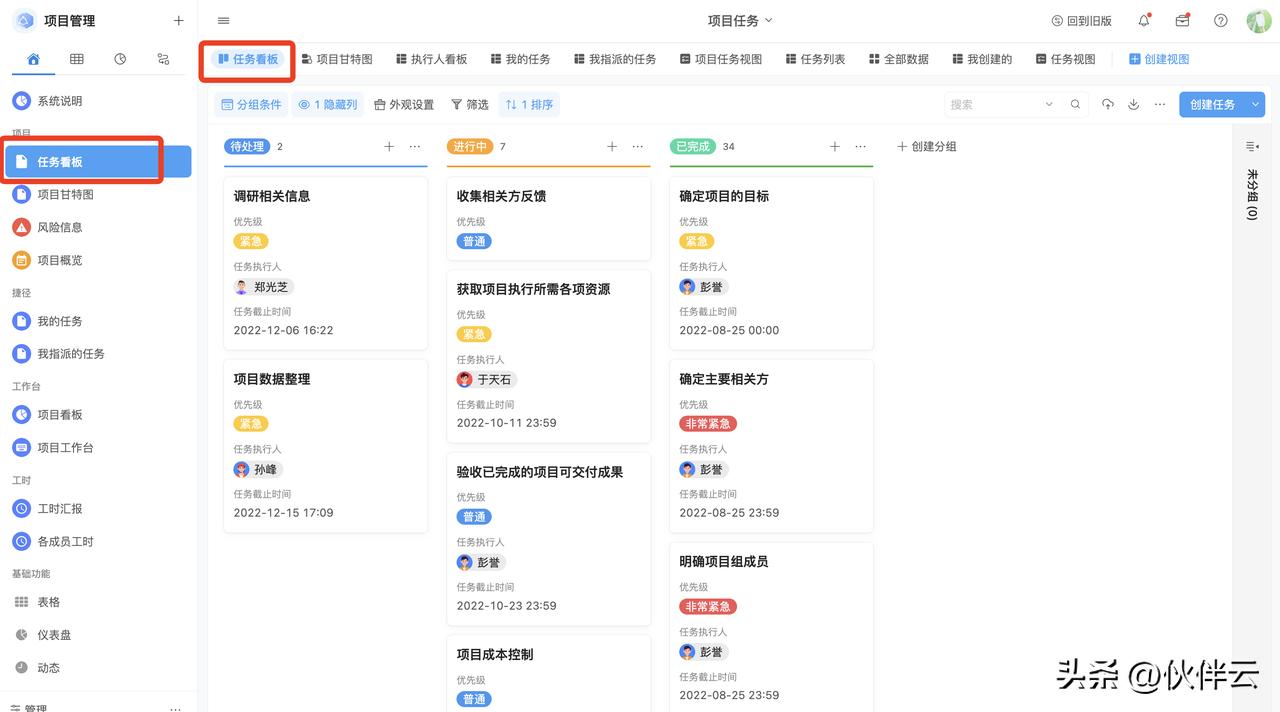The image size is (1280, 712).
Task: Select the 搜索 magnifier icon in the toolbar
Action: (1075, 104)
